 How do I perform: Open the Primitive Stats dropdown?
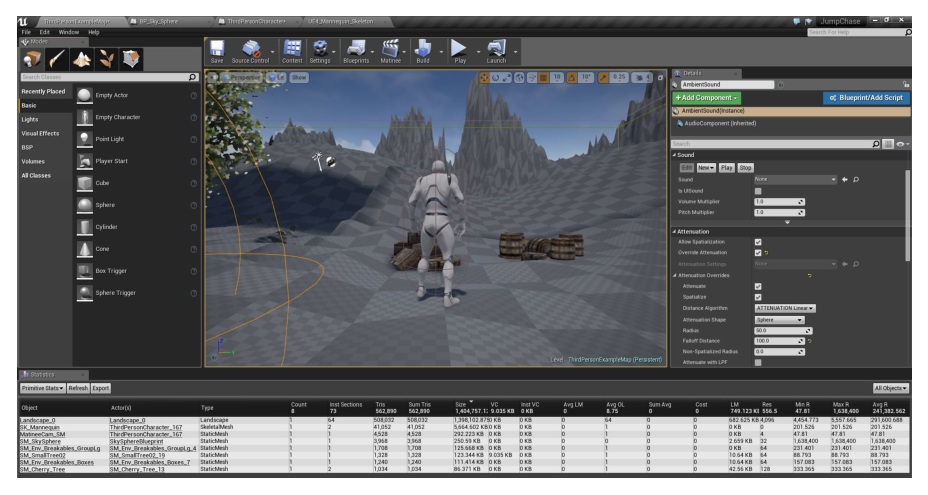42,388
